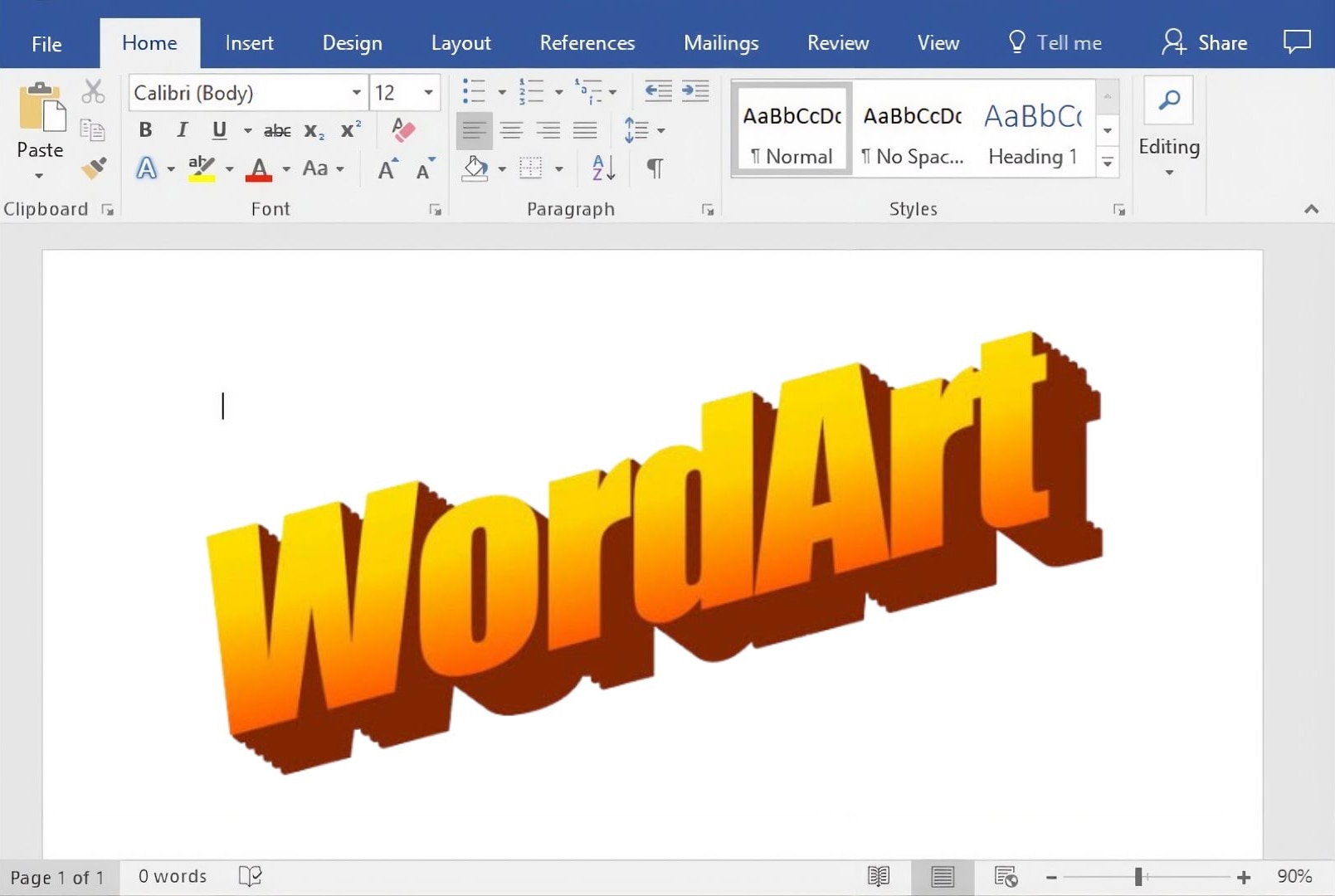Switch to the References tab
The width and height of the screenshot is (1335, 896).
coord(587,43)
